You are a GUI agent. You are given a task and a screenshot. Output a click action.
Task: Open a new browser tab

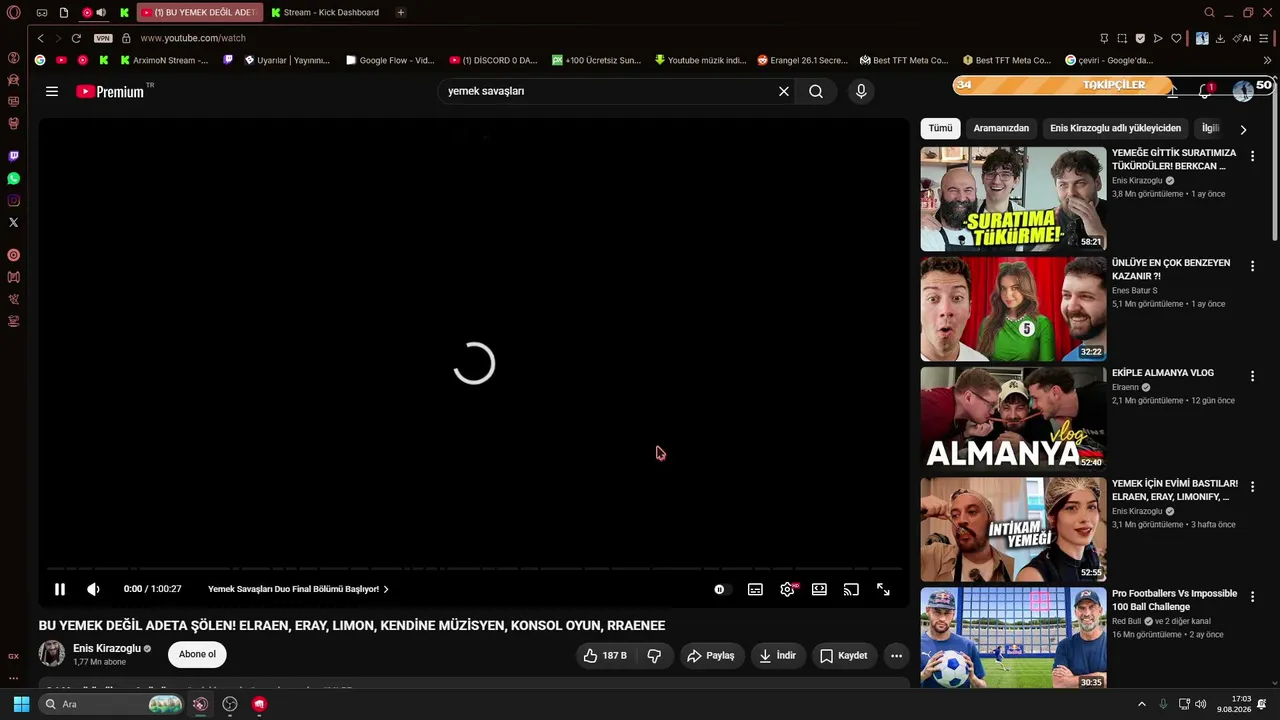(400, 12)
